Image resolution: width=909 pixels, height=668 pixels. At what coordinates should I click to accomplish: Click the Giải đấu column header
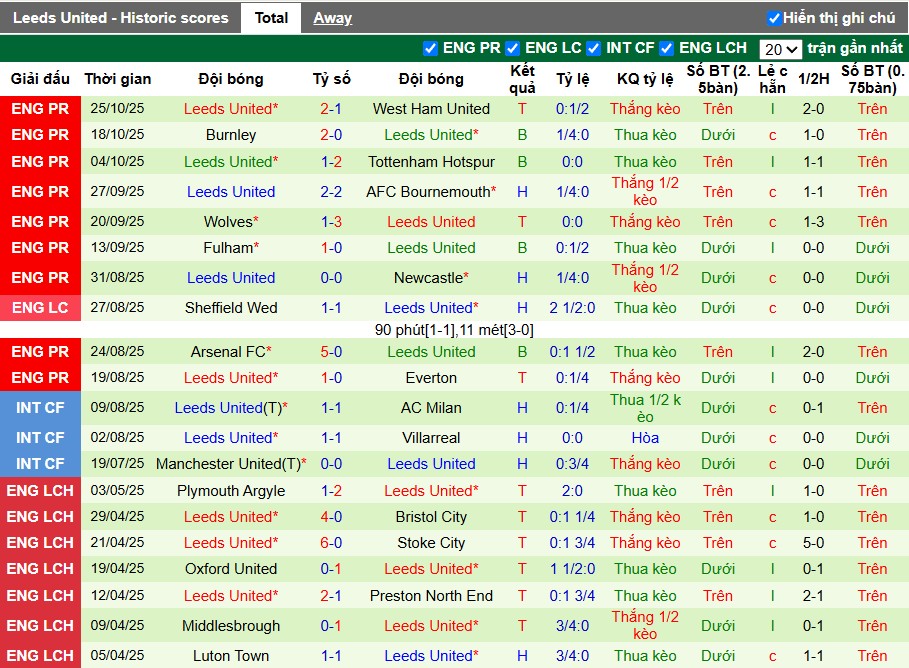[40, 79]
